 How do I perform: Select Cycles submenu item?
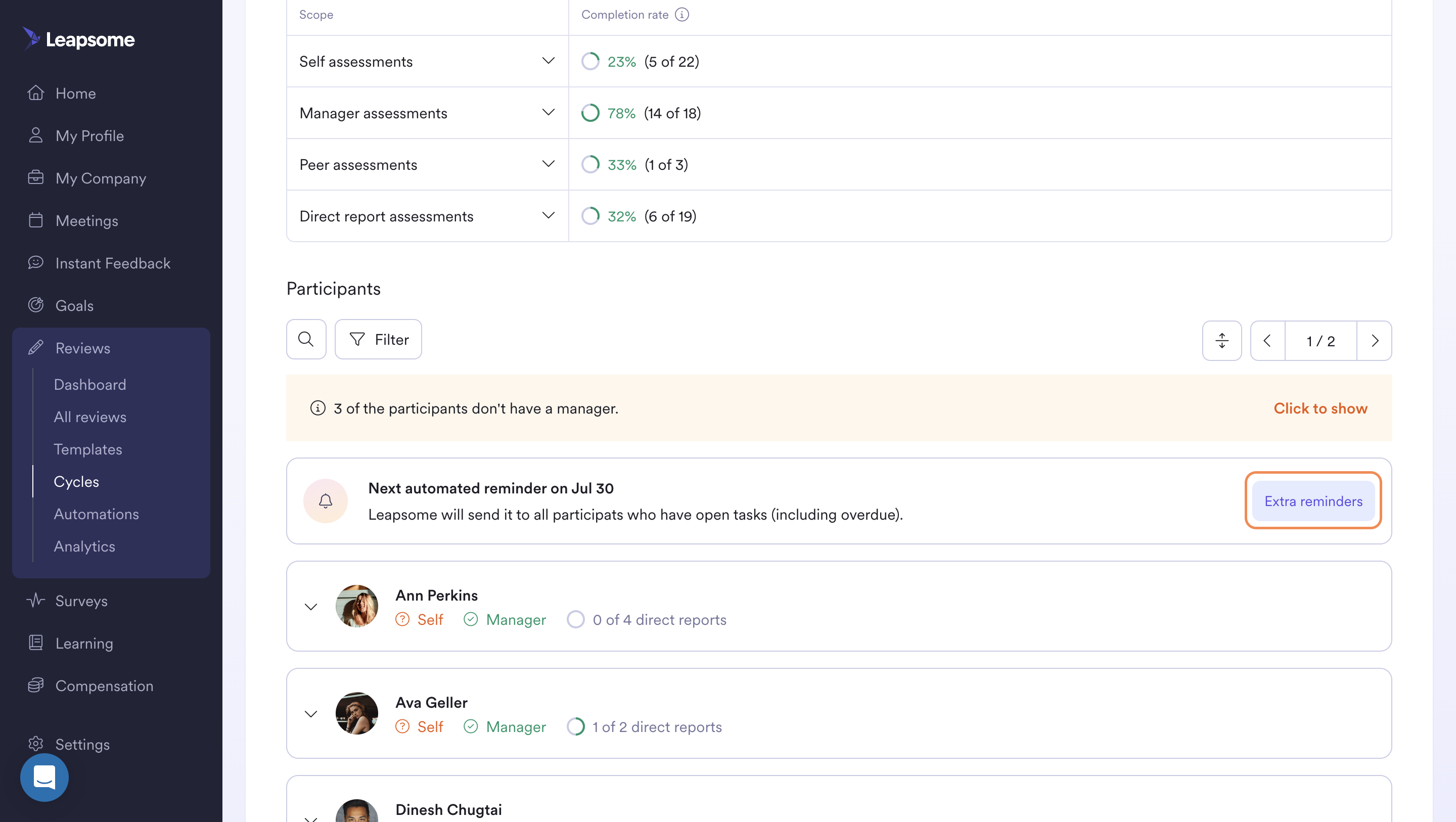(76, 481)
